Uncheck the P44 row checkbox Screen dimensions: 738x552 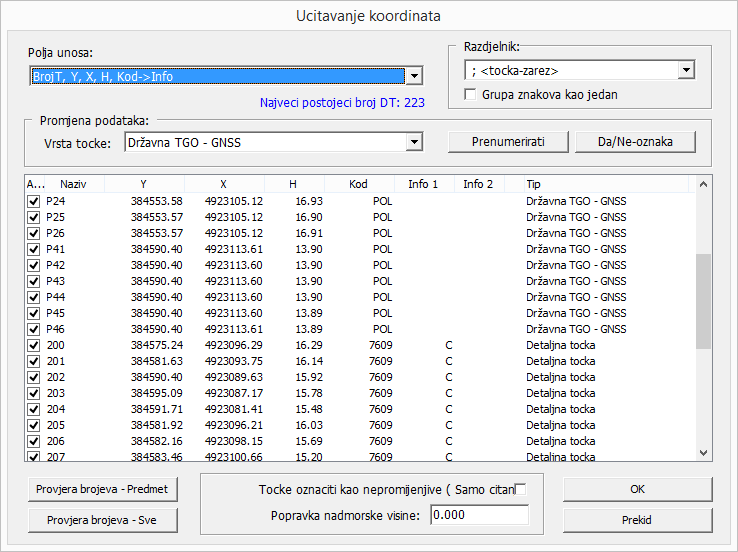click(x=33, y=297)
